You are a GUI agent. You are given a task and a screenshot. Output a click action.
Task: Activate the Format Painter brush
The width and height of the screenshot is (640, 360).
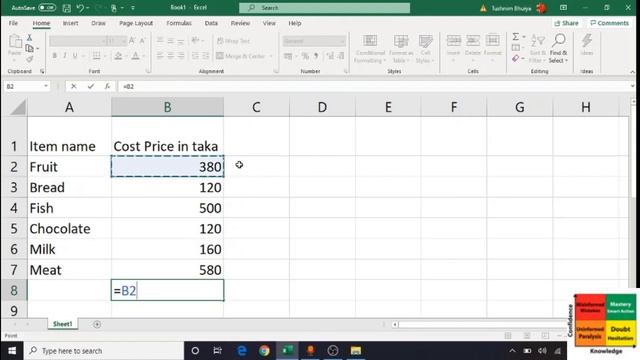(x=29, y=60)
